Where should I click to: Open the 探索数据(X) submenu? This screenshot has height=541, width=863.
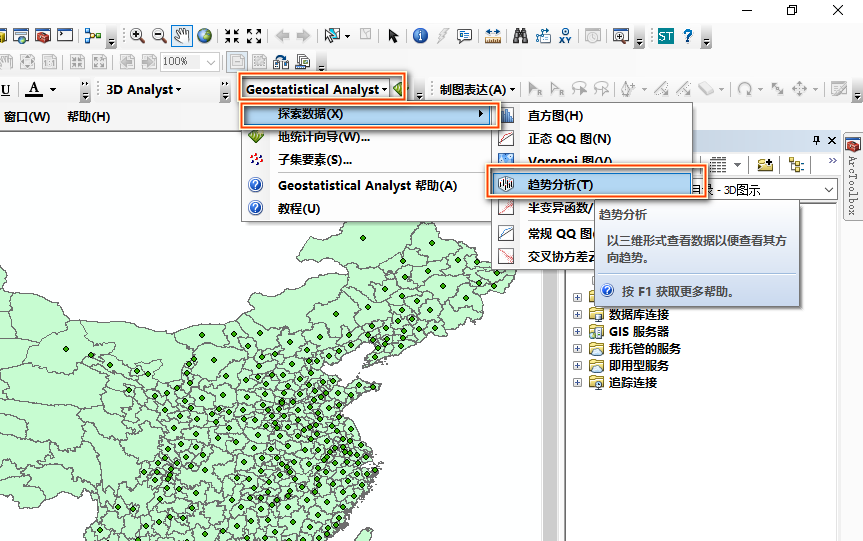coord(366,114)
